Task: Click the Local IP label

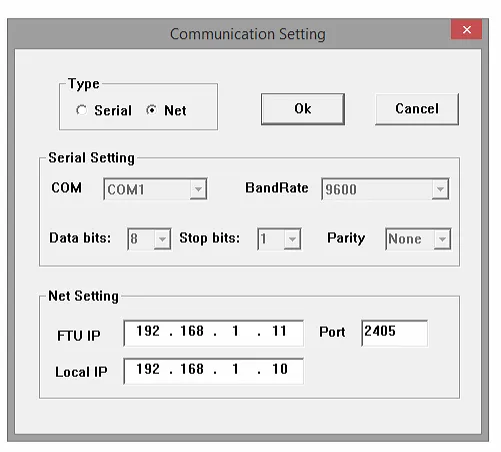Action: coord(81,372)
